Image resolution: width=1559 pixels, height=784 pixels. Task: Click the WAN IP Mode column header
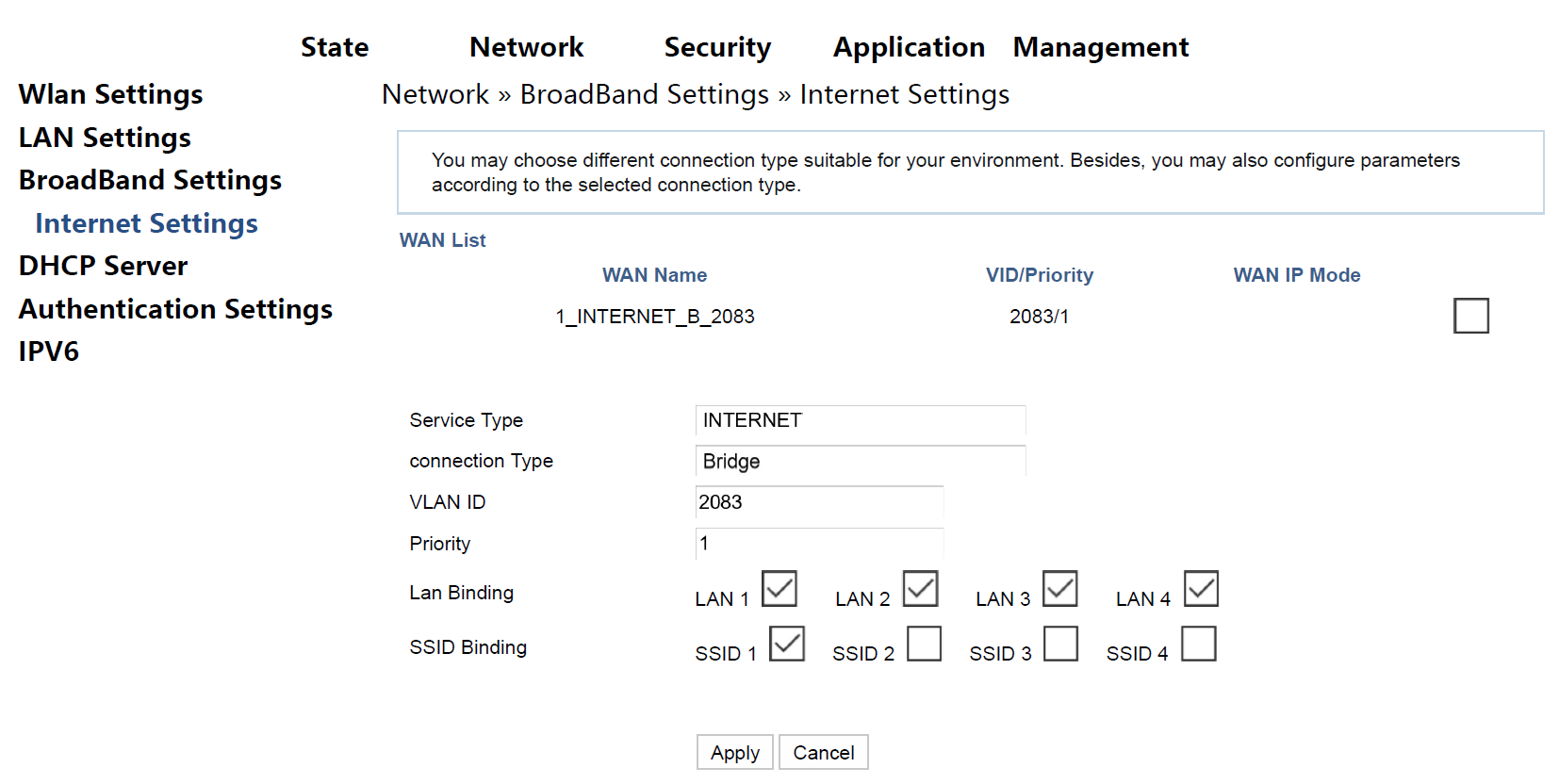[x=1297, y=275]
